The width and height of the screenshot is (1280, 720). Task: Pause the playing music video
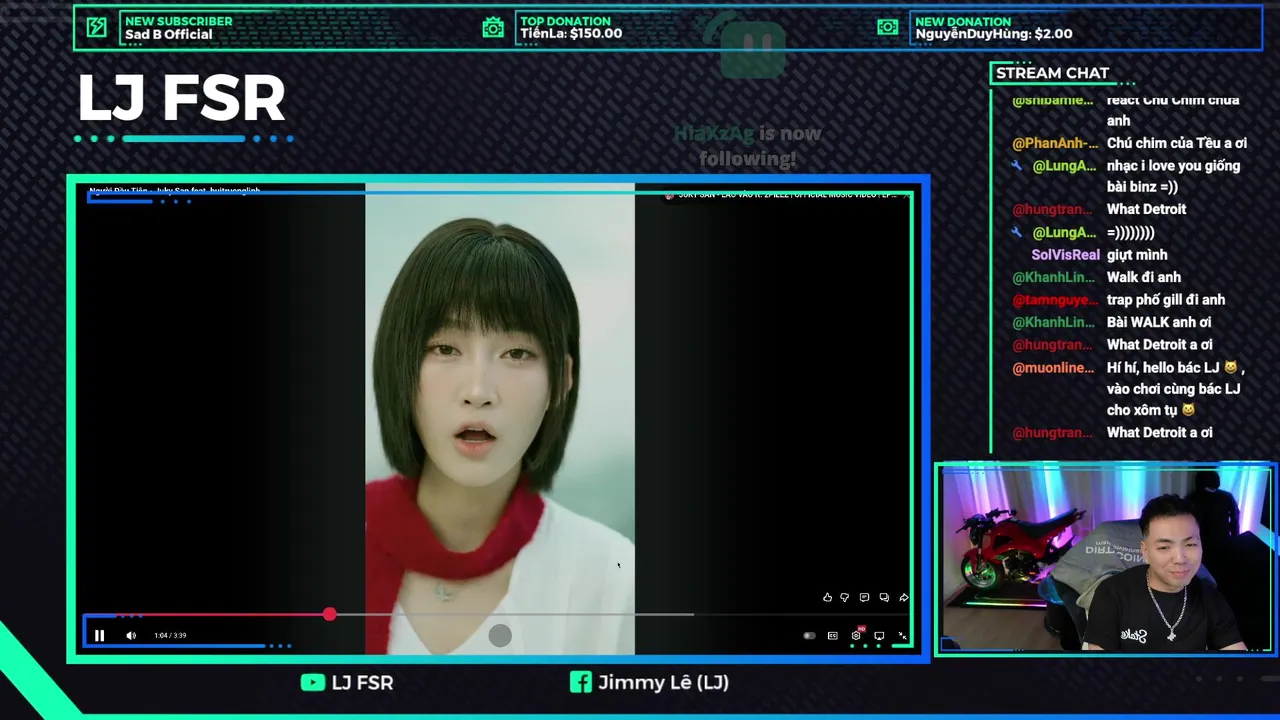tap(99, 635)
